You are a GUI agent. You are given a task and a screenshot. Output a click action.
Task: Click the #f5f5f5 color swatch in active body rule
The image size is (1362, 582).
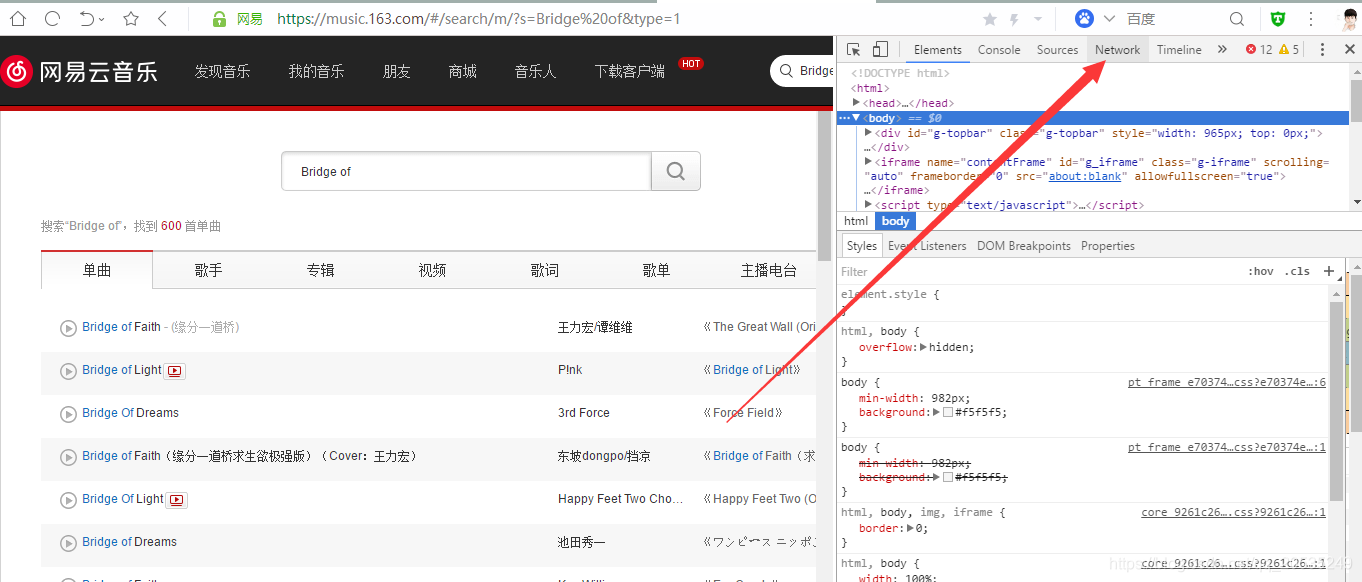(947, 412)
